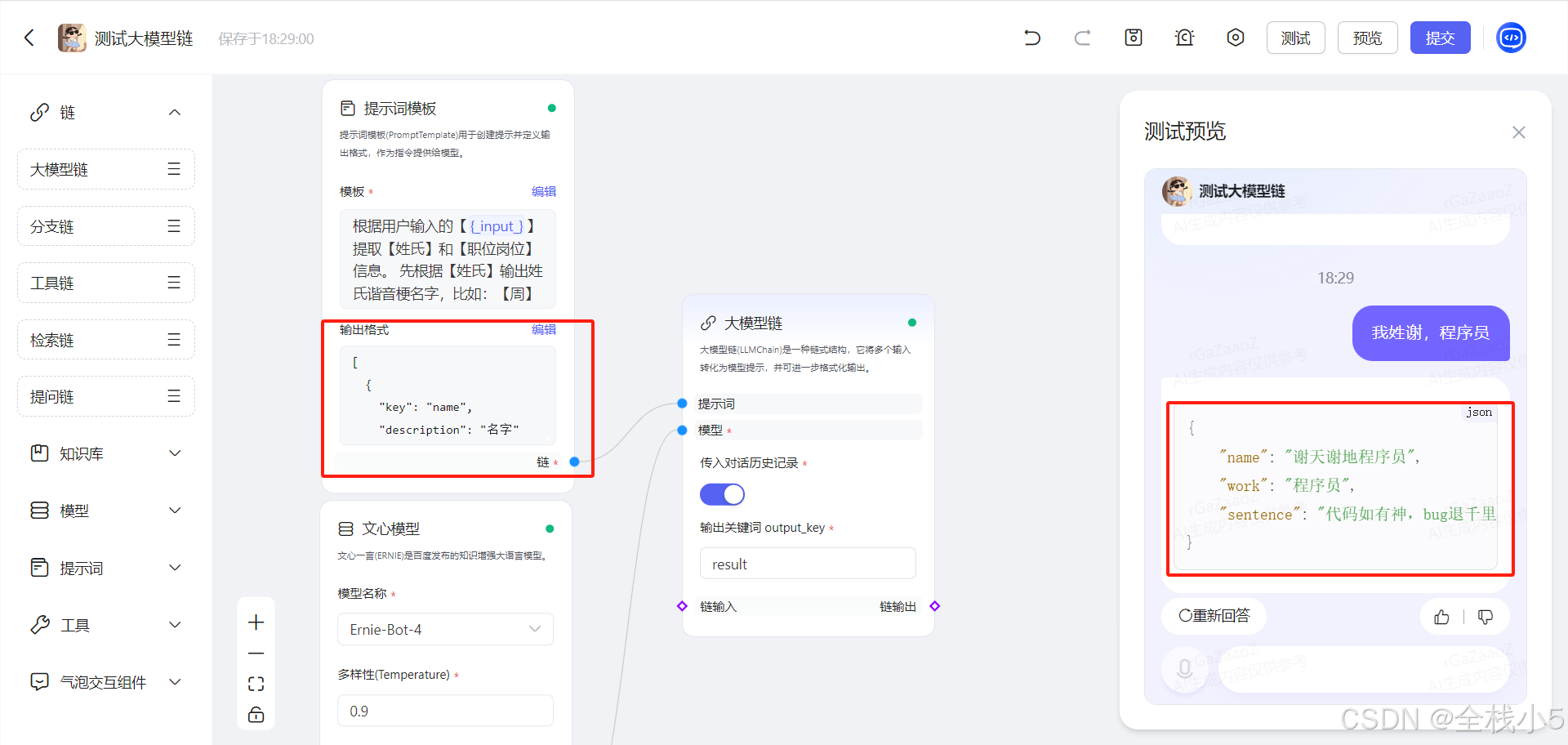The image size is (1568, 745).
Task: Click the 重新回答 button
Action: click(x=1214, y=616)
